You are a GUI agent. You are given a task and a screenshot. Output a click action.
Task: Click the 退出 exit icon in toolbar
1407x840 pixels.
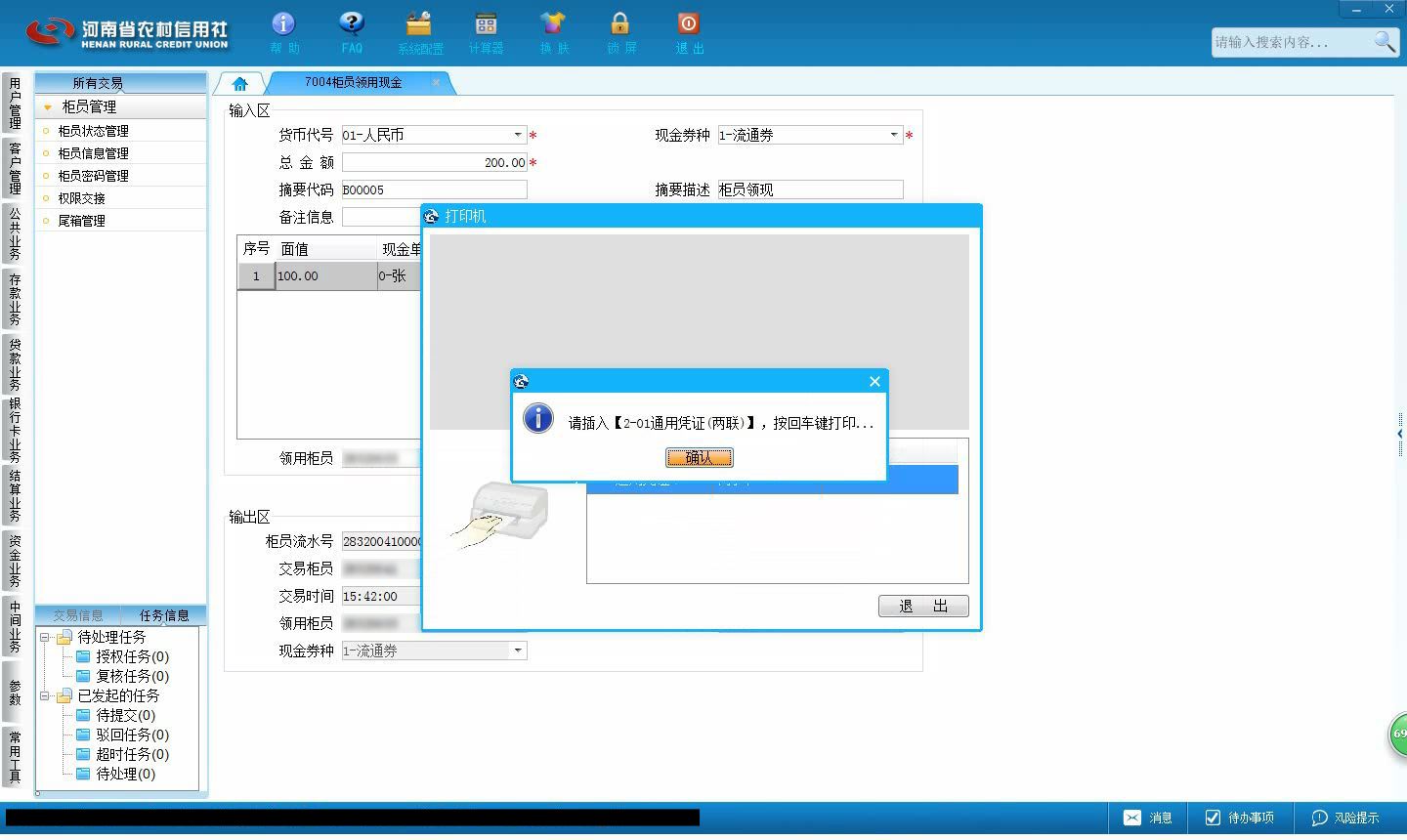688,23
